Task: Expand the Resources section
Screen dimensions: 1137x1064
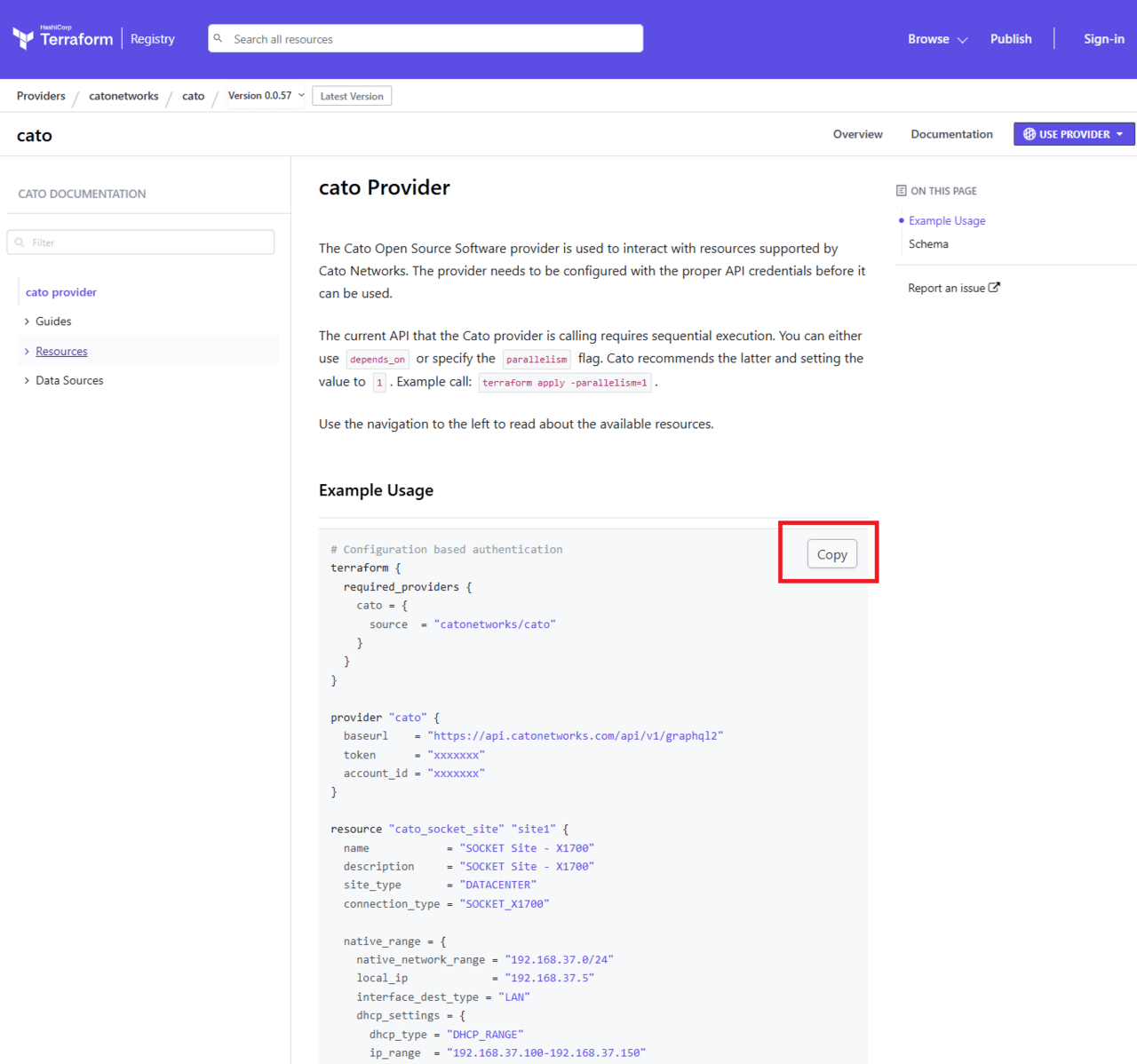Action: point(27,352)
